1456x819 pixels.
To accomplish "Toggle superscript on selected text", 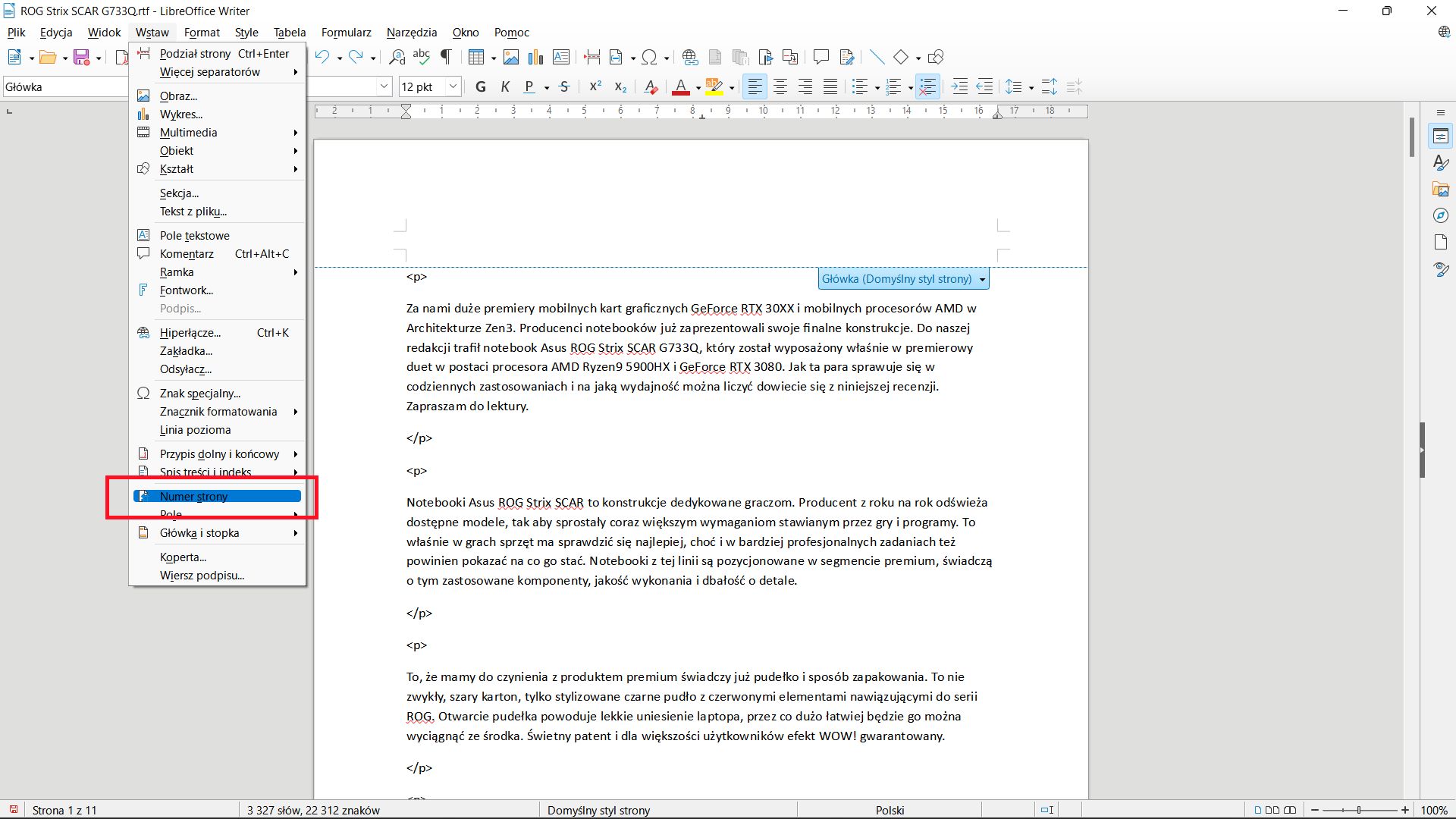I will tap(595, 86).
